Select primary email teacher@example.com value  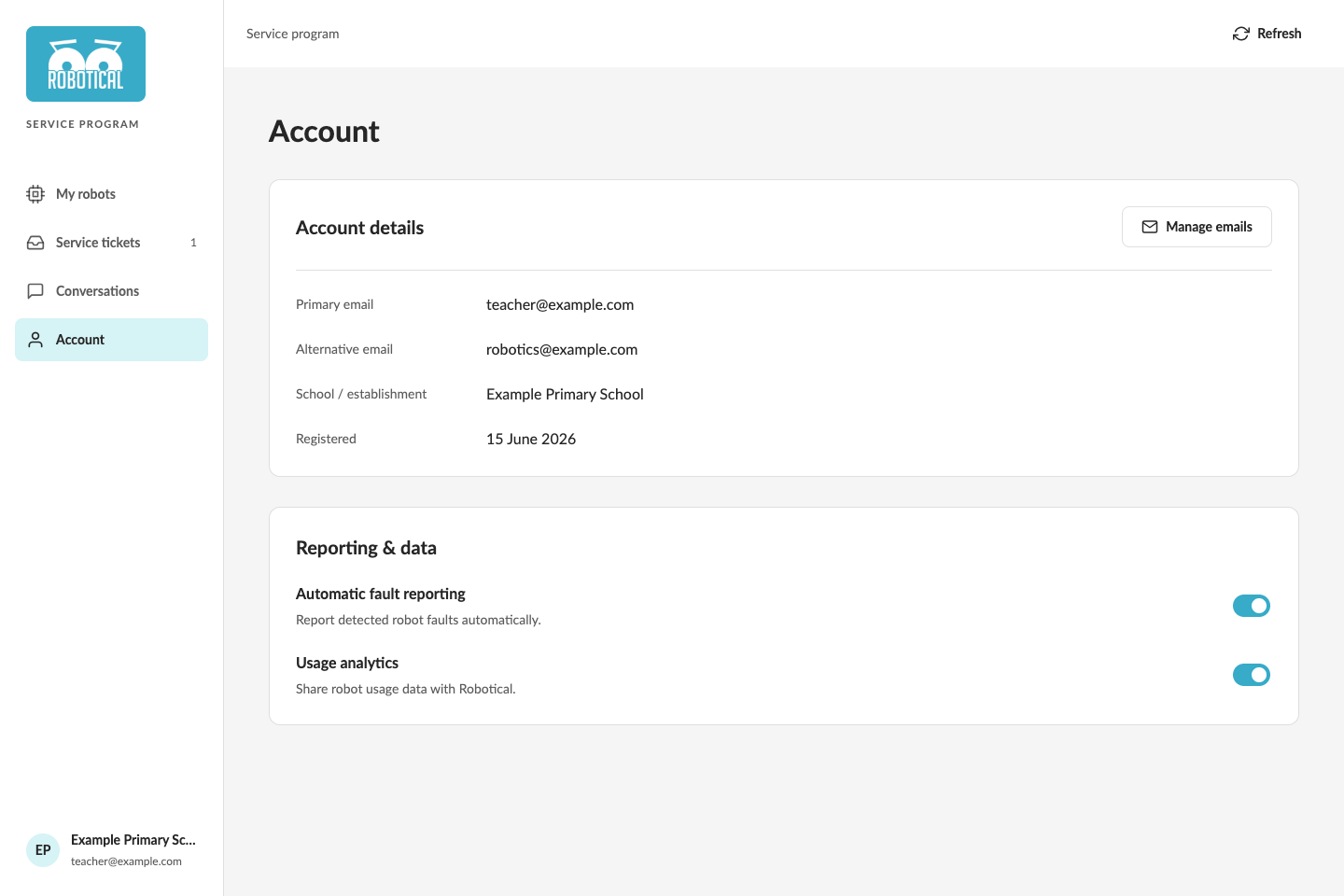tap(560, 304)
